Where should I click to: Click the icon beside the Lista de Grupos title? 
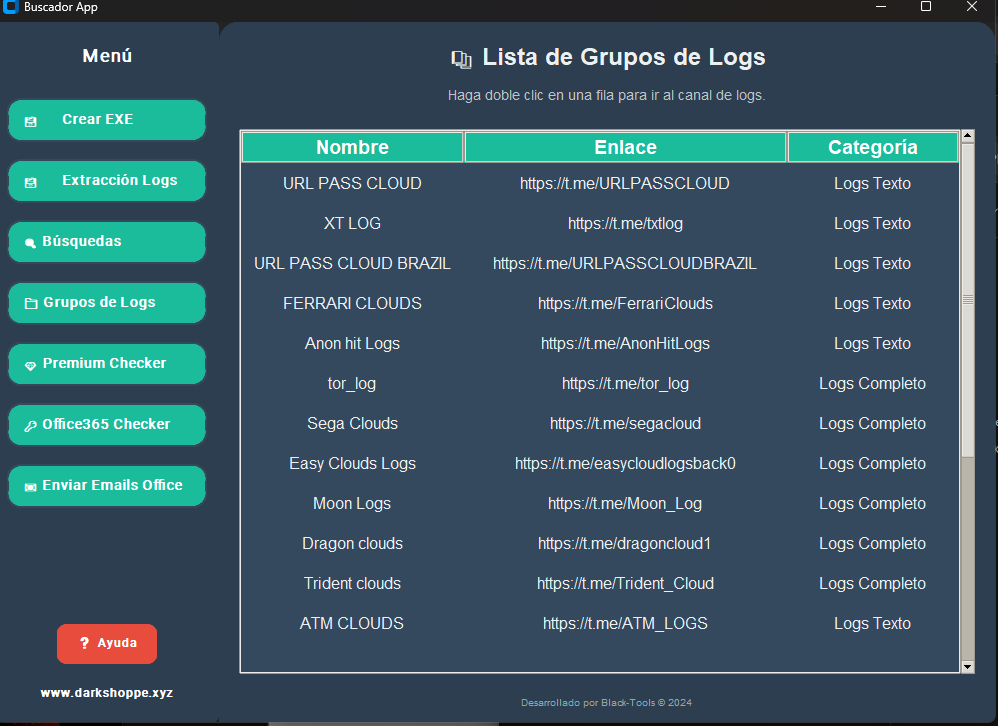[461, 59]
